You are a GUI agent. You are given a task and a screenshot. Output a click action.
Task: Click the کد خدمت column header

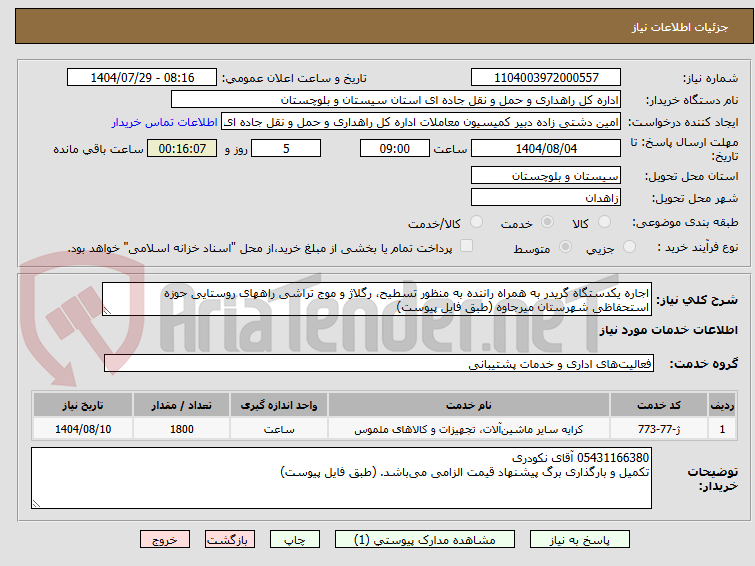point(659,405)
